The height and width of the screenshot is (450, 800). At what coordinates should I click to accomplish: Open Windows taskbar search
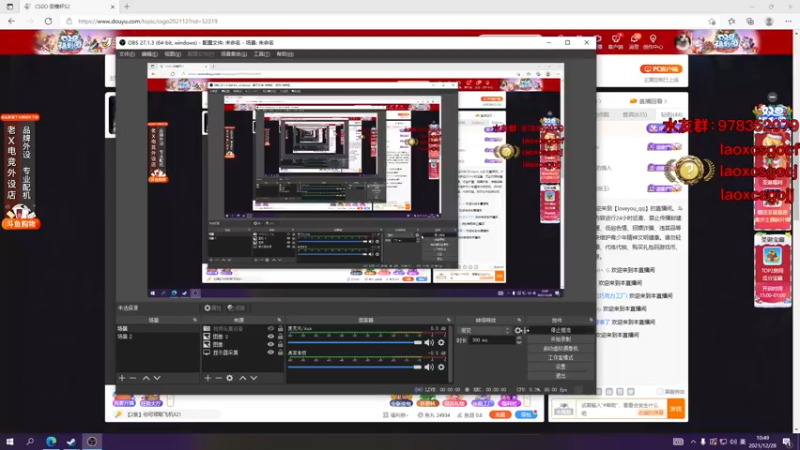point(30,442)
